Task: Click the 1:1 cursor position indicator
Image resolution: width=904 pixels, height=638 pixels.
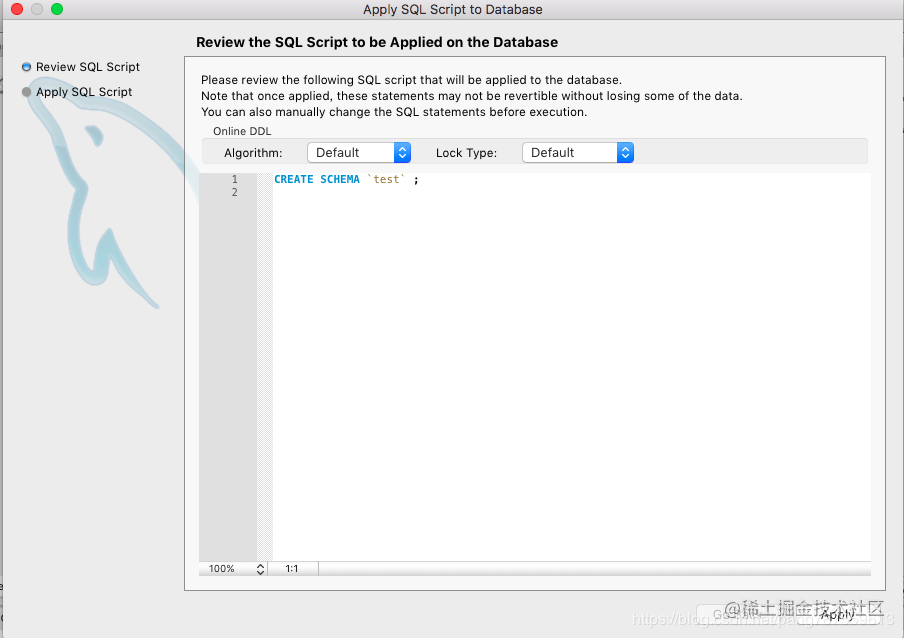Action: 292,569
